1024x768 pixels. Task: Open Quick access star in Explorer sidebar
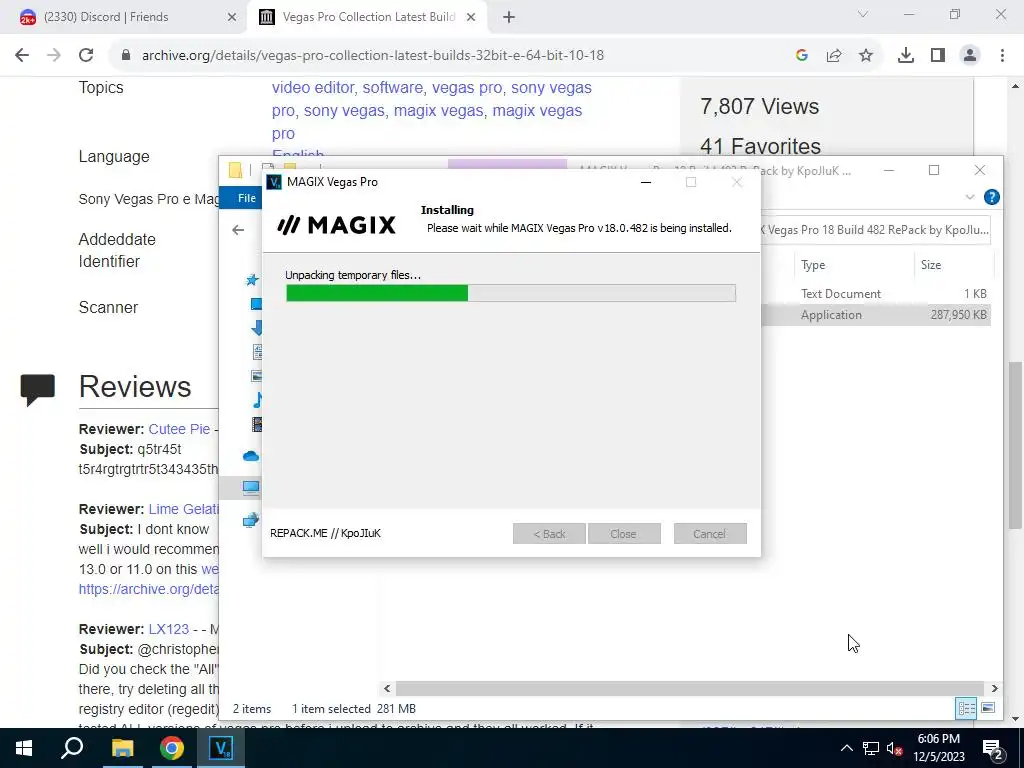tap(252, 280)
